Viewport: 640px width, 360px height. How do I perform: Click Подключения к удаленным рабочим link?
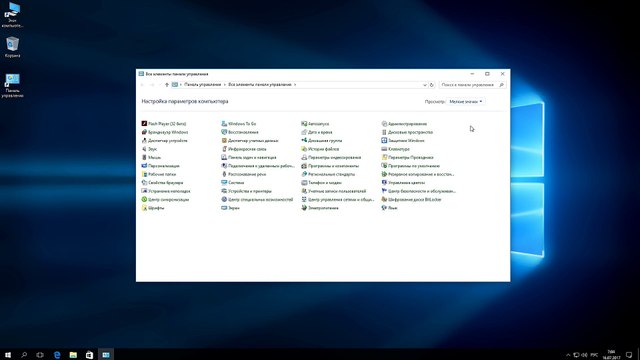click(261, 166)
